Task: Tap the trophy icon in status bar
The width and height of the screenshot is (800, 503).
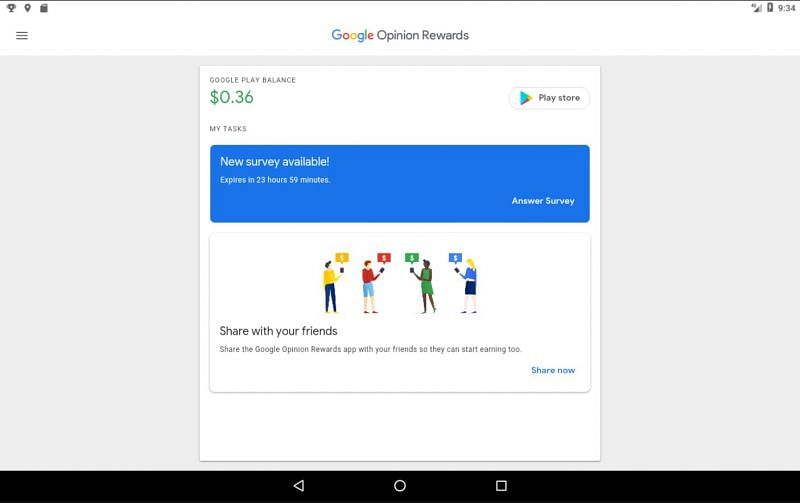Action: click(11, 8)
